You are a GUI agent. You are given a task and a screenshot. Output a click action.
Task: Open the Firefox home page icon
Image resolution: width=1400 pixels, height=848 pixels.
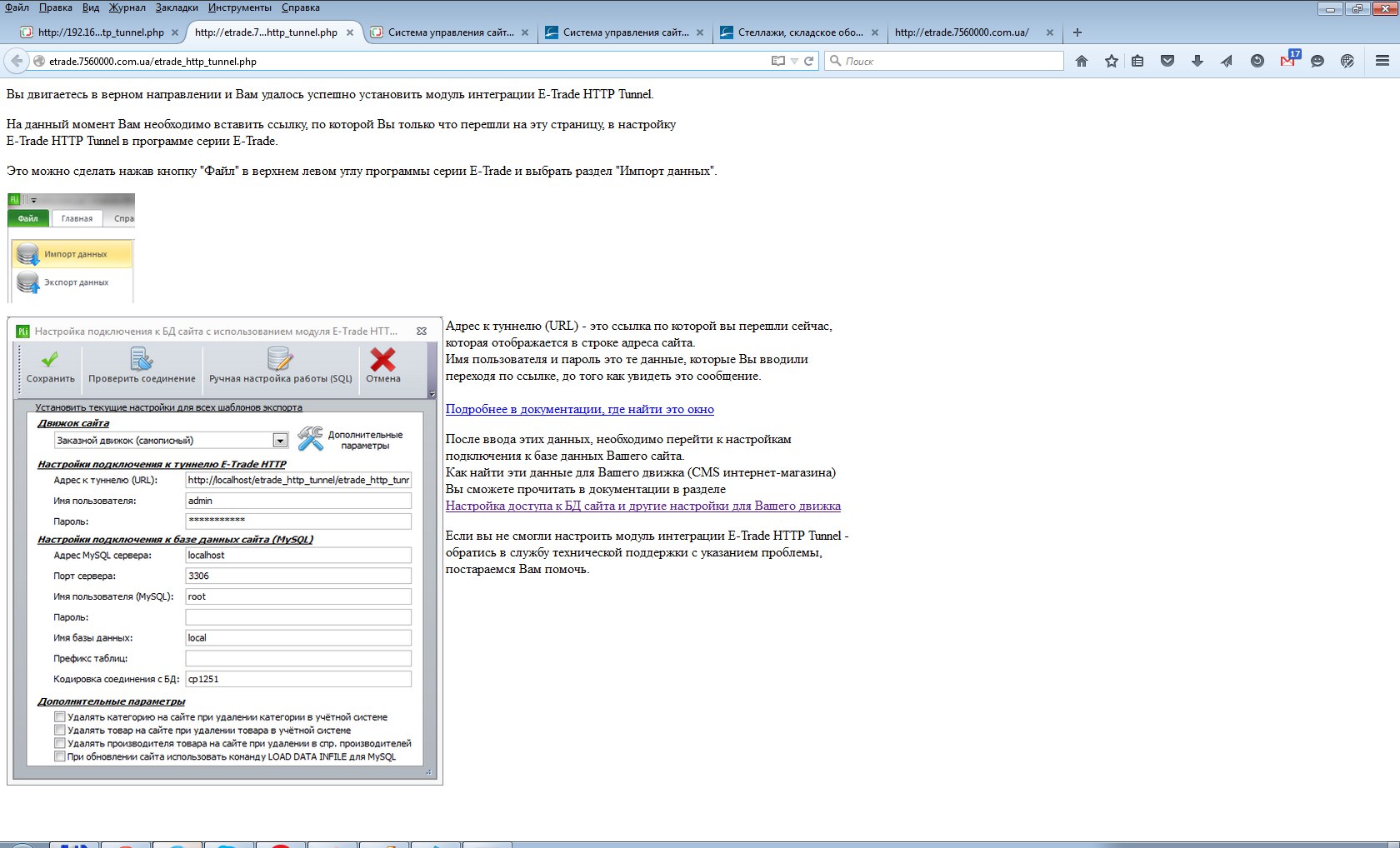click(1082, 61)
